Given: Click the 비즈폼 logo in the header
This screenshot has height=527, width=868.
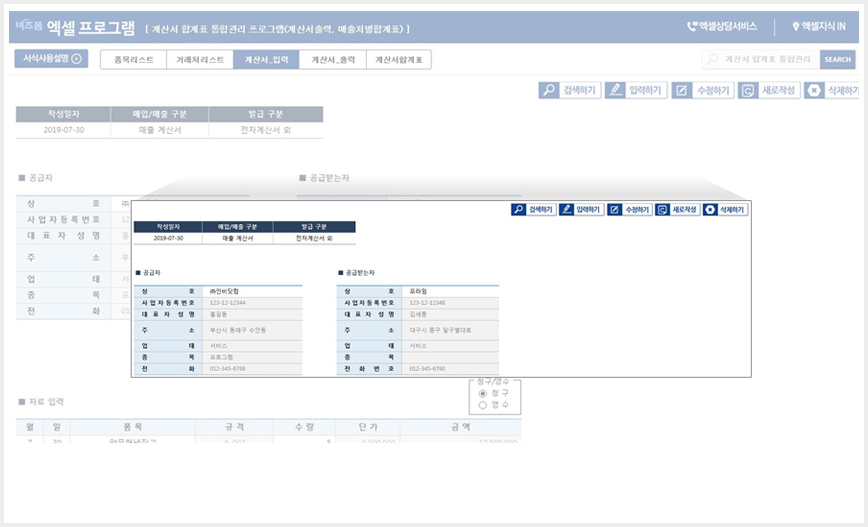Looking at the screenshot, I should (29, 25).
